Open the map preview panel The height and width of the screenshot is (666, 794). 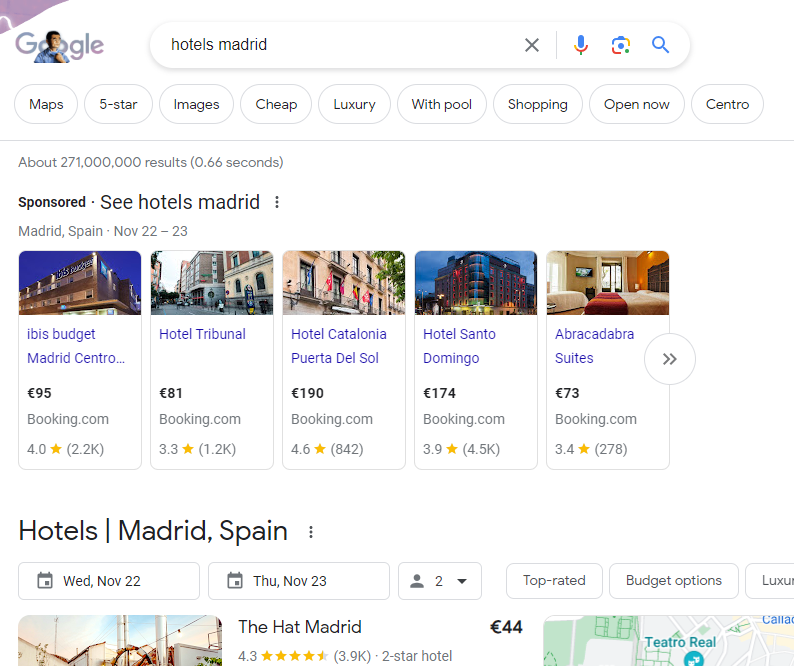(668, 640)
